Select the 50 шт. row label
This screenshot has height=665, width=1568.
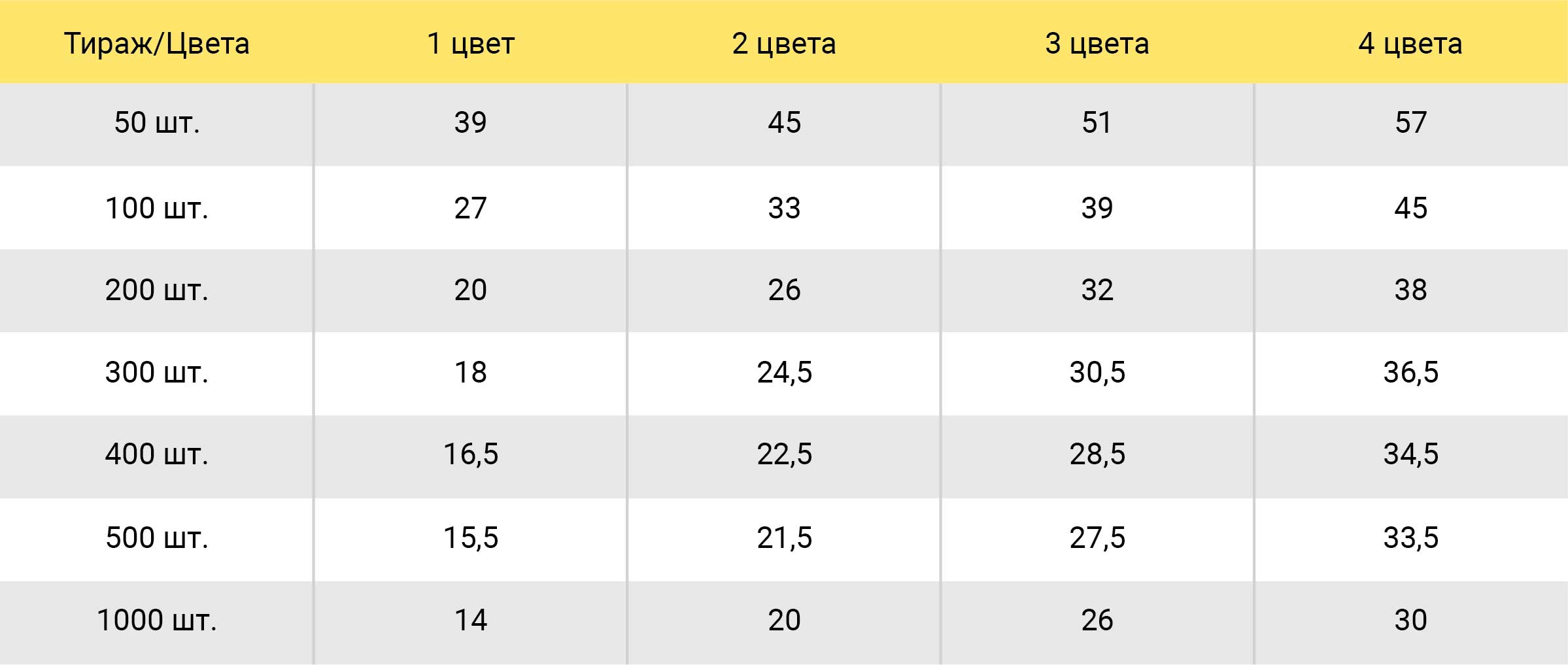[x=157, y=123]
